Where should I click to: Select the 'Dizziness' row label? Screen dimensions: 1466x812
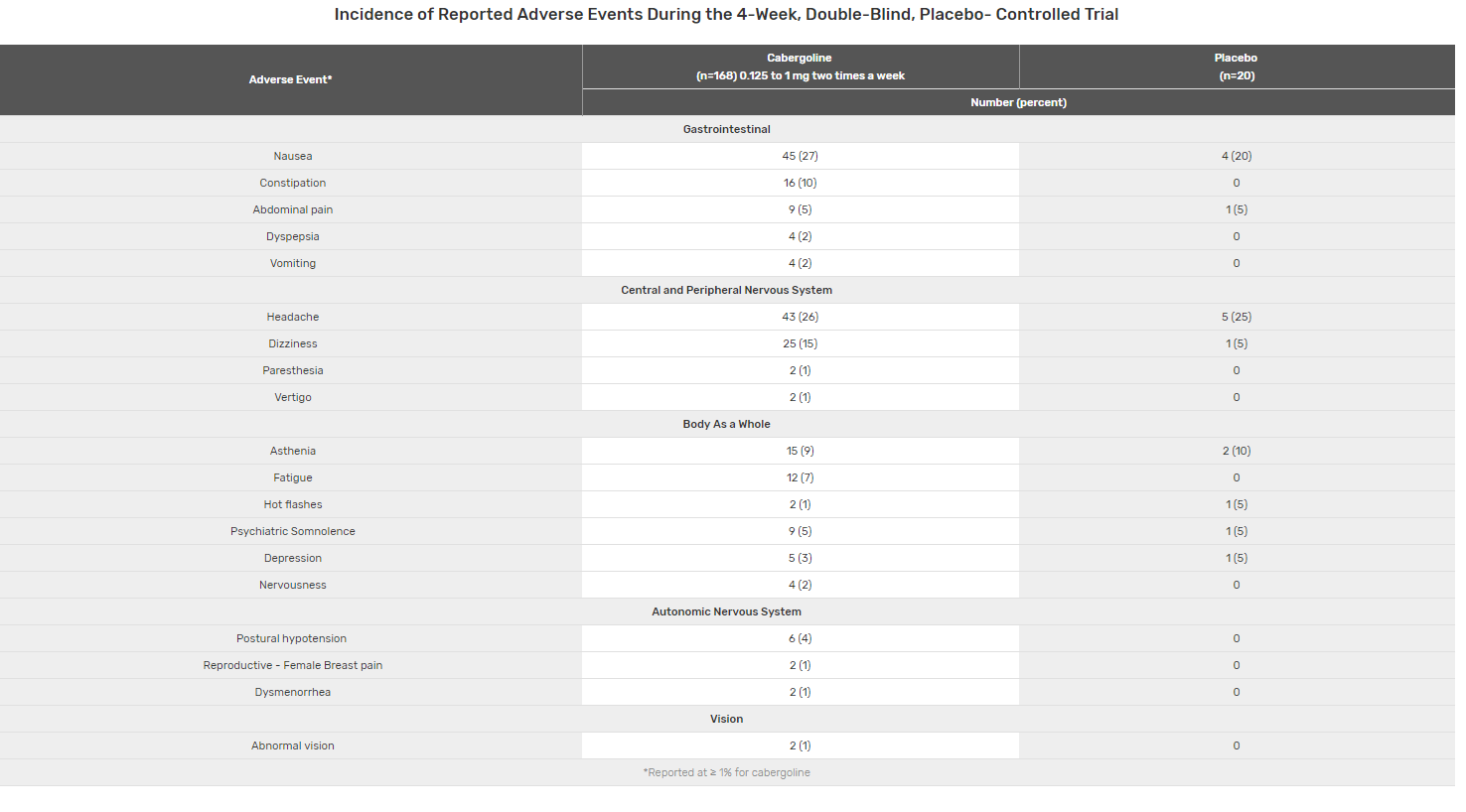pyautogui.click(x=293, y=343)
